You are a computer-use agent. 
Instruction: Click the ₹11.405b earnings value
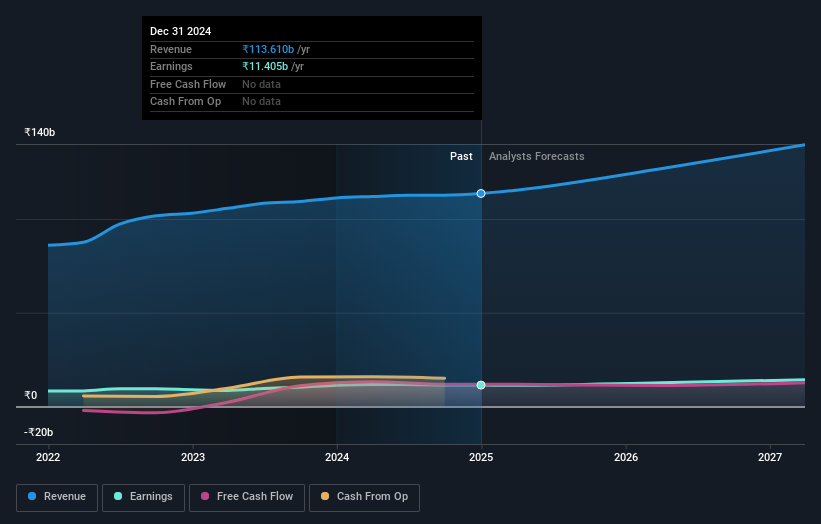click(x=265, y=66)
